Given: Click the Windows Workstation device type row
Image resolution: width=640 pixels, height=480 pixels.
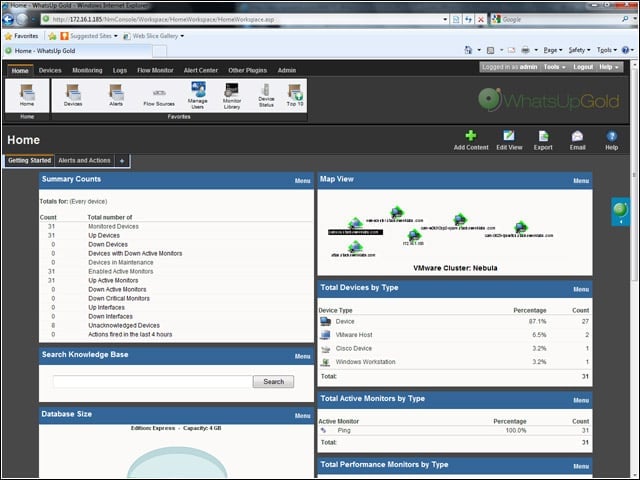Looking at the screenshot, I should [455, 362].
